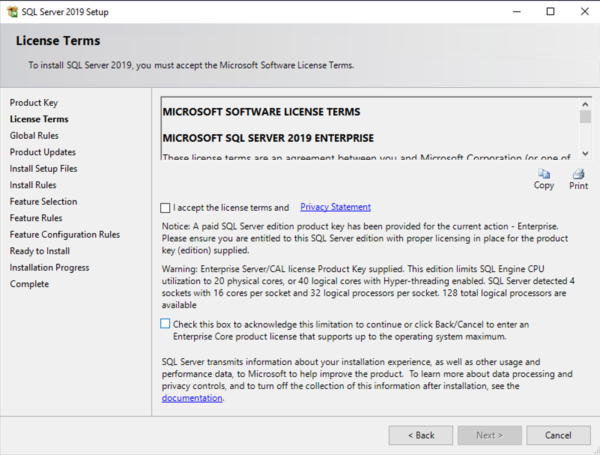The height and width of the screenshot is (455, 600).
Task: Select the Global Rules step
Action: pos(36,135)
